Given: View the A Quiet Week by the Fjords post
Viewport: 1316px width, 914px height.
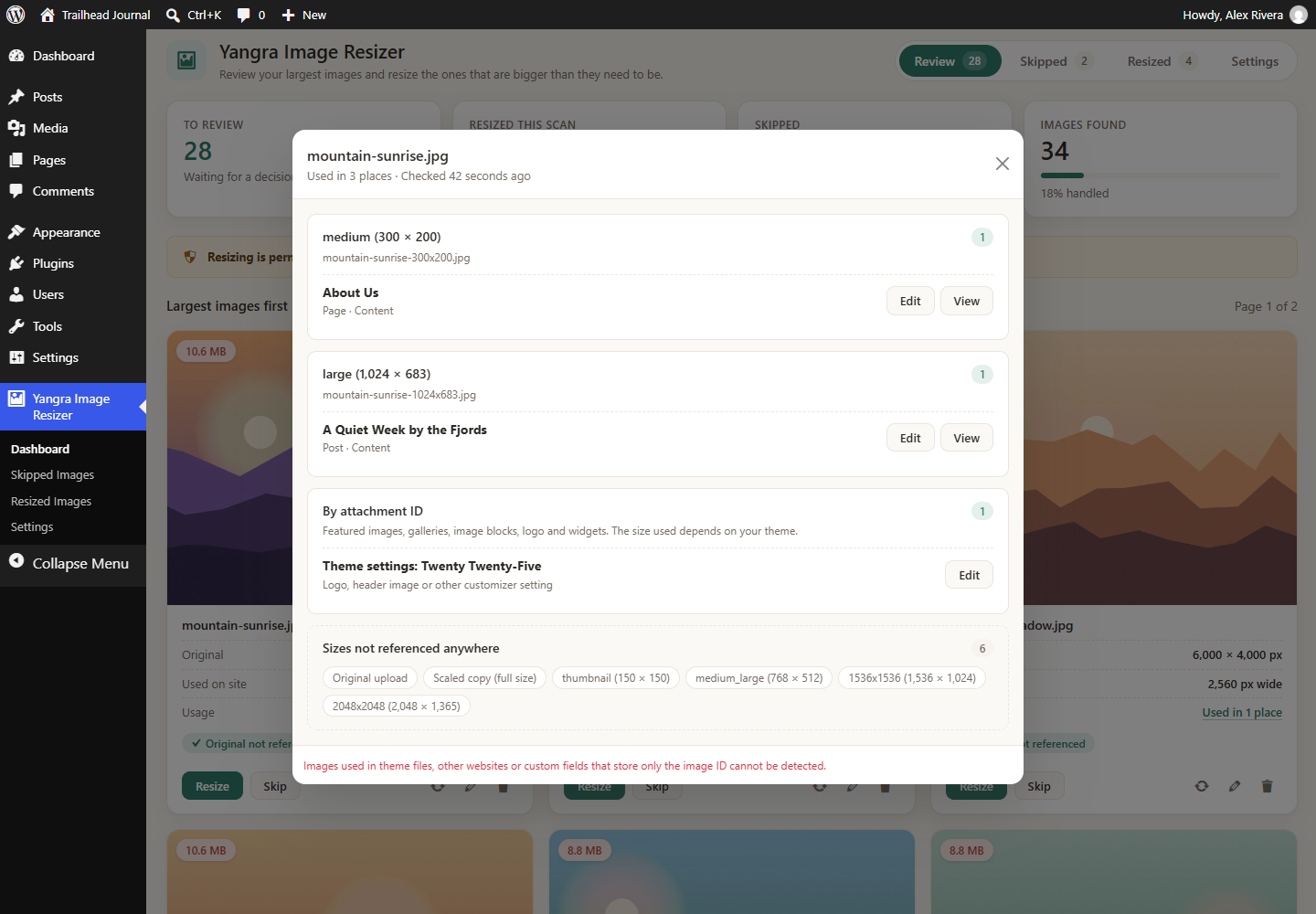Looking at the screenshot, I should coord(967,438).
